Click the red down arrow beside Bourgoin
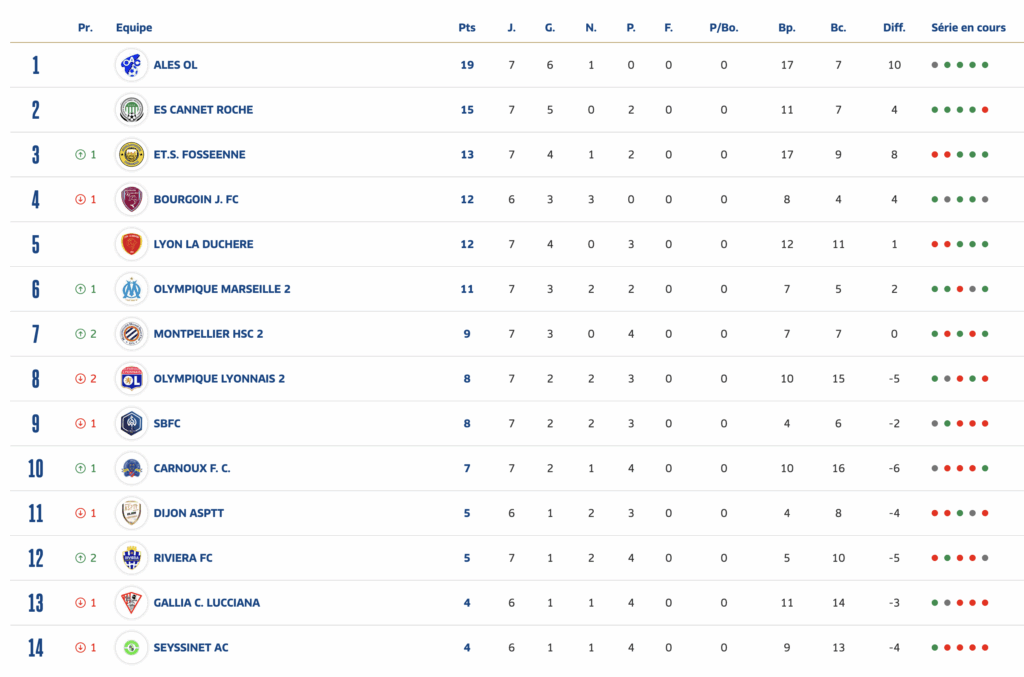The image size is (1024, 677). [x=80, y=199]
